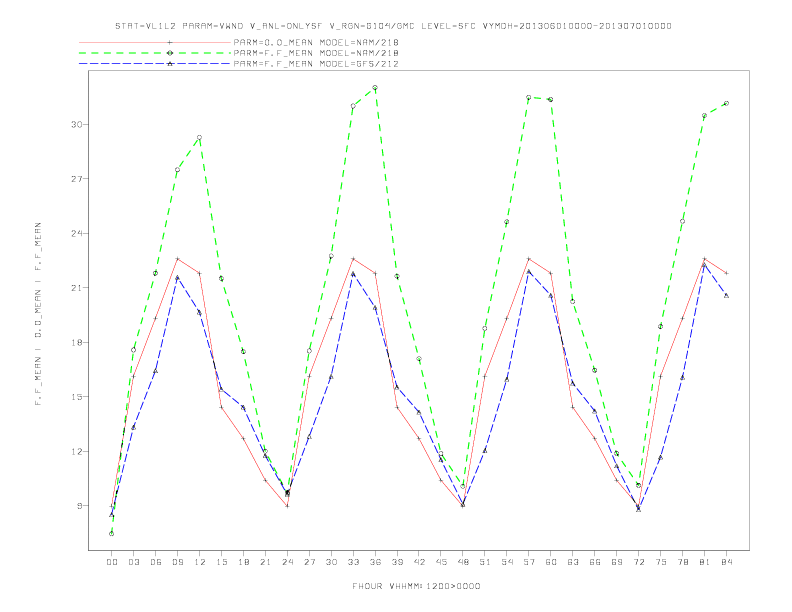
Task: Click green NAM circle marker at hour 57
Action: click(529, 97)
